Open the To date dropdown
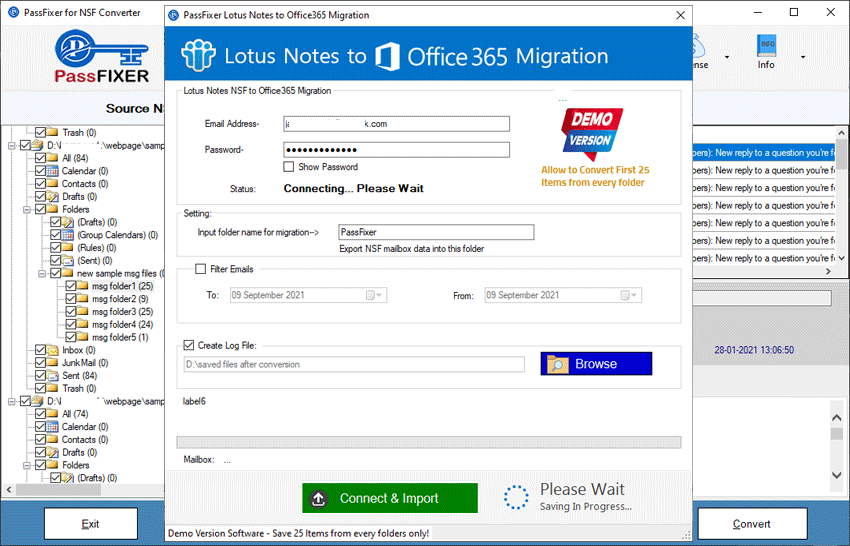 379,295
